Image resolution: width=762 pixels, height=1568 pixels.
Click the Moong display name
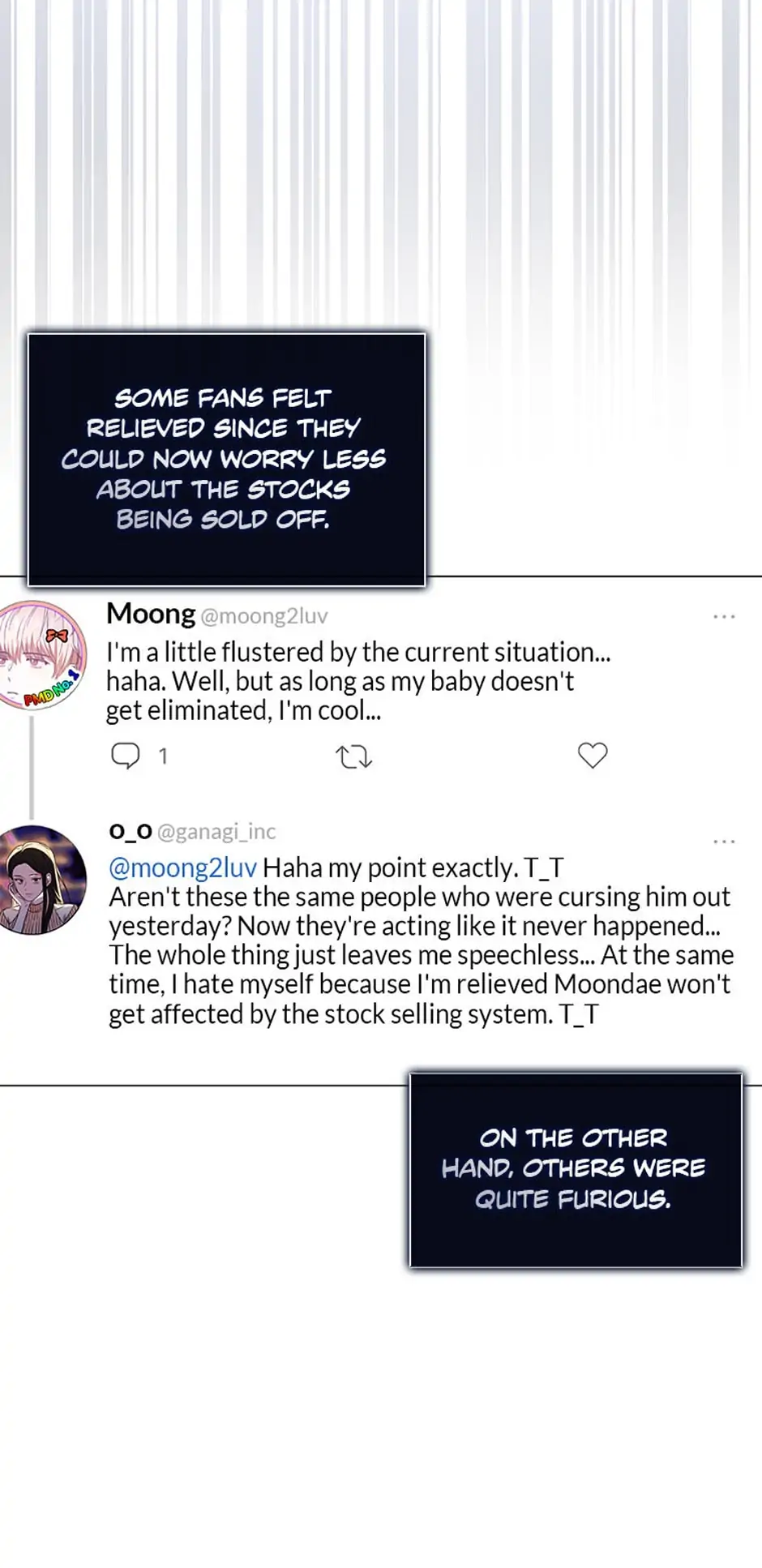[x=151, y=615]
